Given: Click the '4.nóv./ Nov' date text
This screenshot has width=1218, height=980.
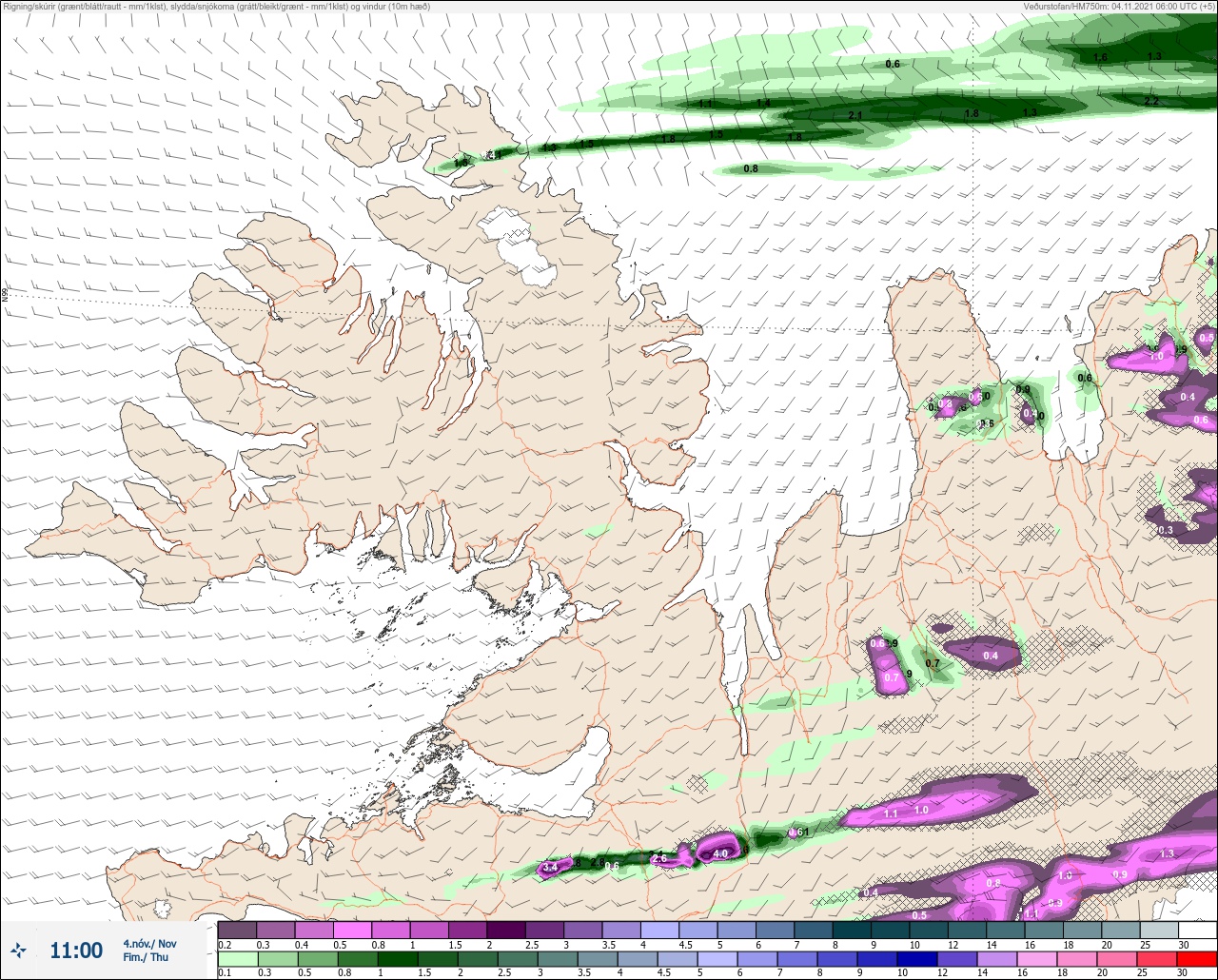Looking at the screenshot, I should click(149, 943).
